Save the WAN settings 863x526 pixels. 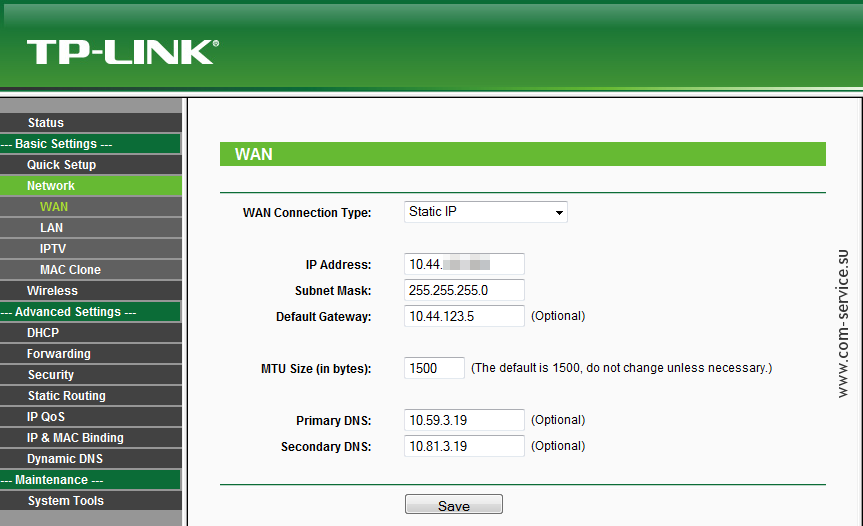point(454,504)
